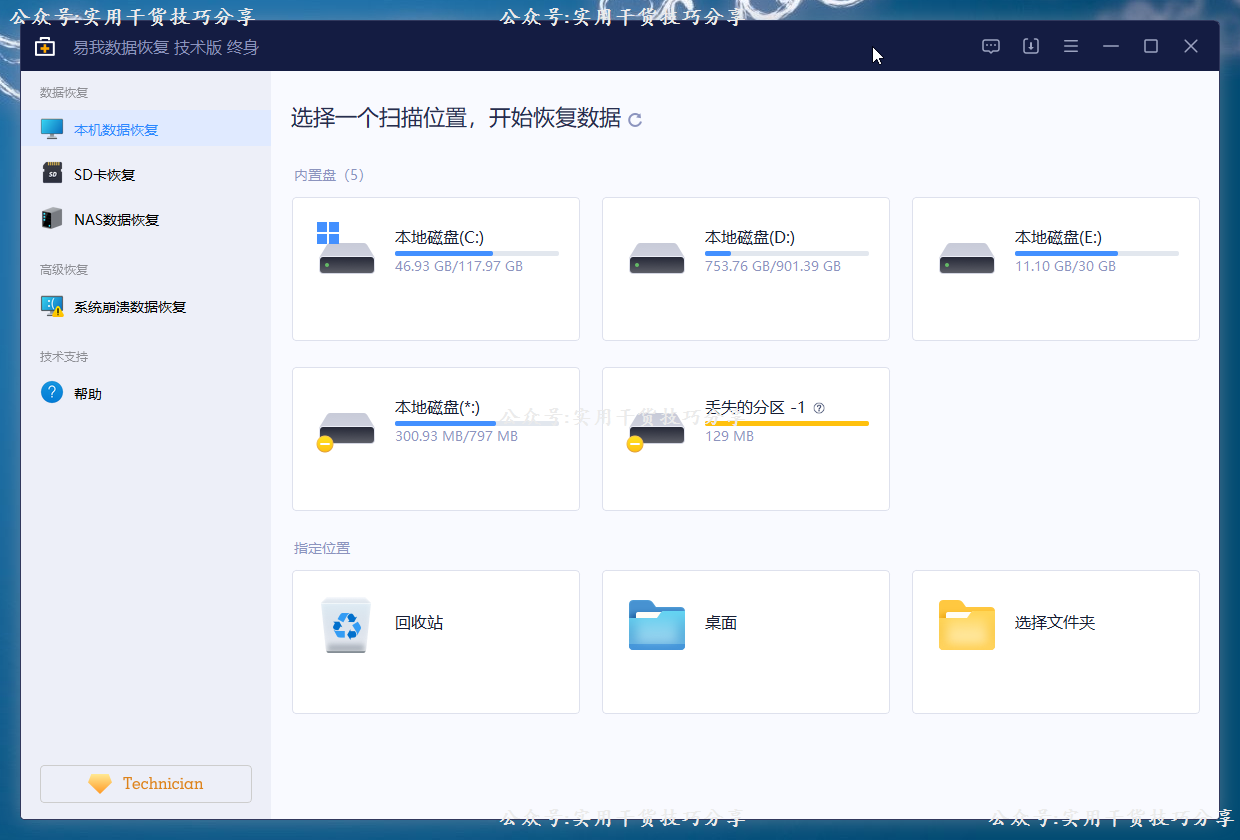Select the 本地磁盘(C:) drive card
This screenshot has height=840, width=1240.
[436, 269]
